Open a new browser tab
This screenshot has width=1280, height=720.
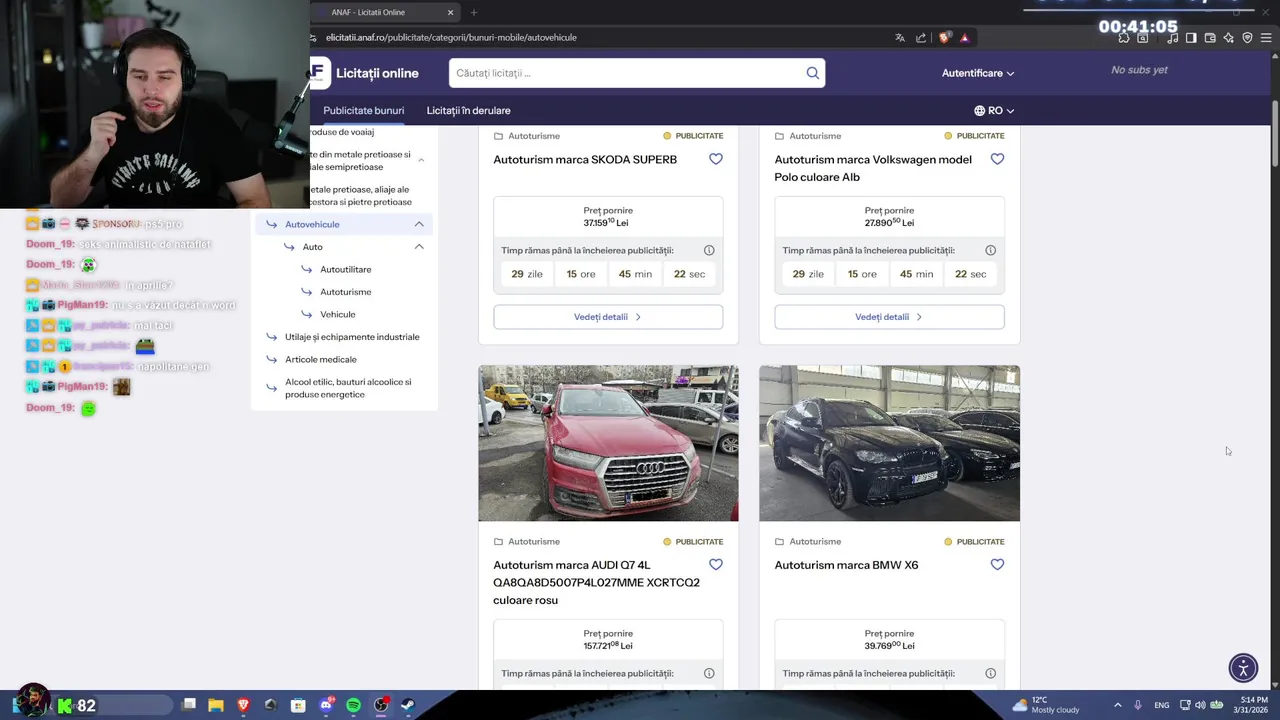click(474, 13)
